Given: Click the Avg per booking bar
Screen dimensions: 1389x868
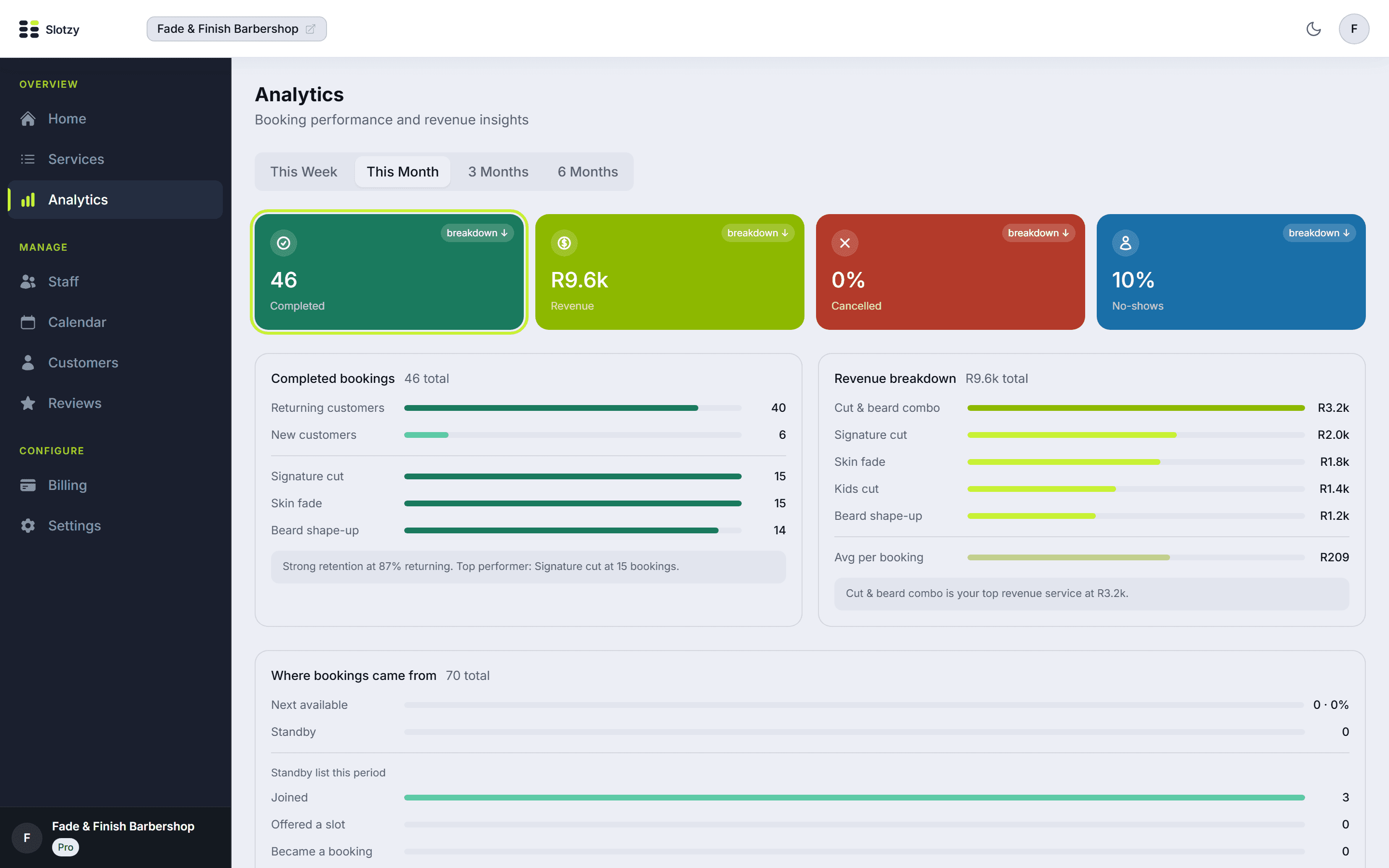Looking at the screenshot, I should (1136, 557).
